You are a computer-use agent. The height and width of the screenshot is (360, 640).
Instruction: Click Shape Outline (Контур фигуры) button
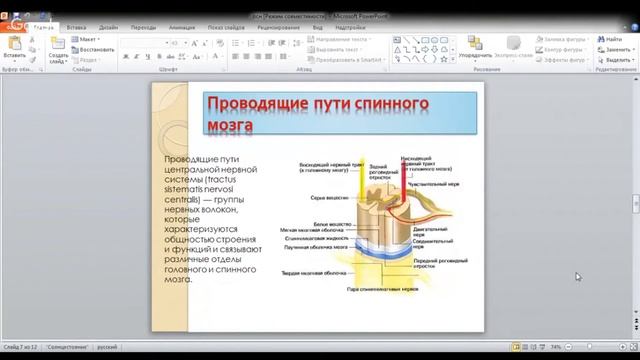click(x=560, y=49)
